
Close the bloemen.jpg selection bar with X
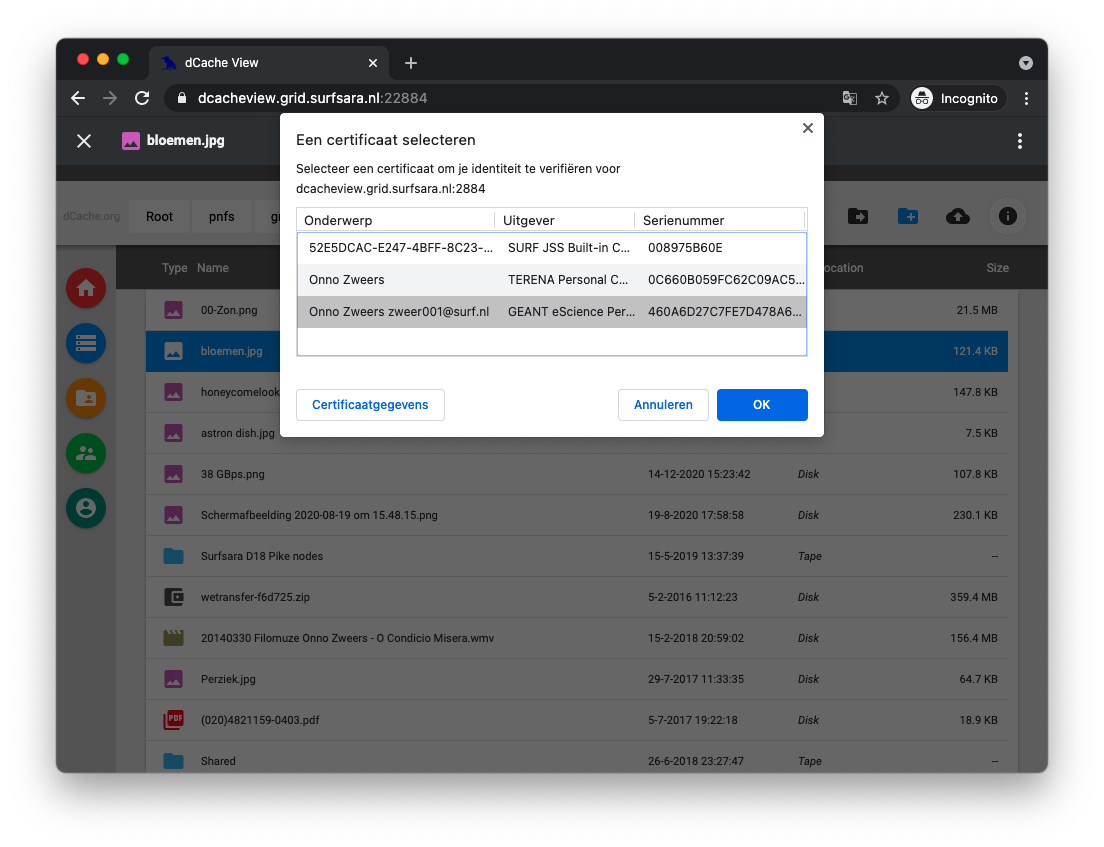point(84,141)
